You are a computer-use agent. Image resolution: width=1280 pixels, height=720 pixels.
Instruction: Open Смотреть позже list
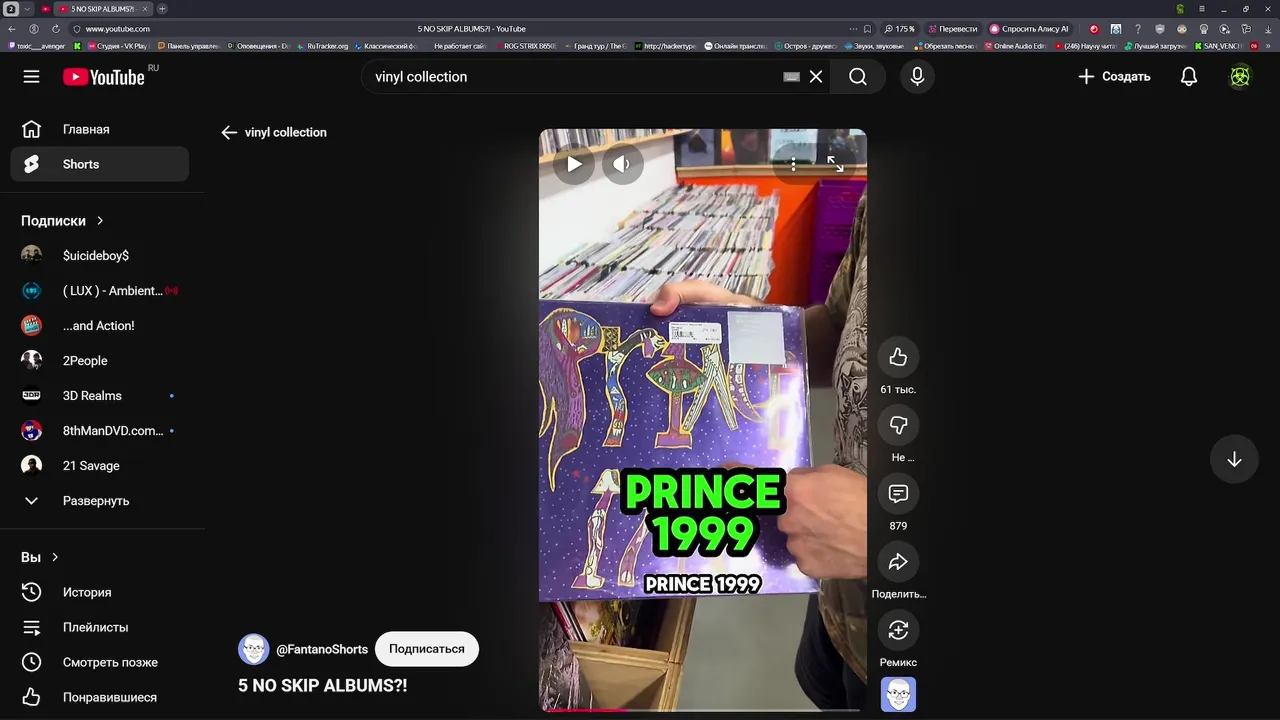[99, 662]
